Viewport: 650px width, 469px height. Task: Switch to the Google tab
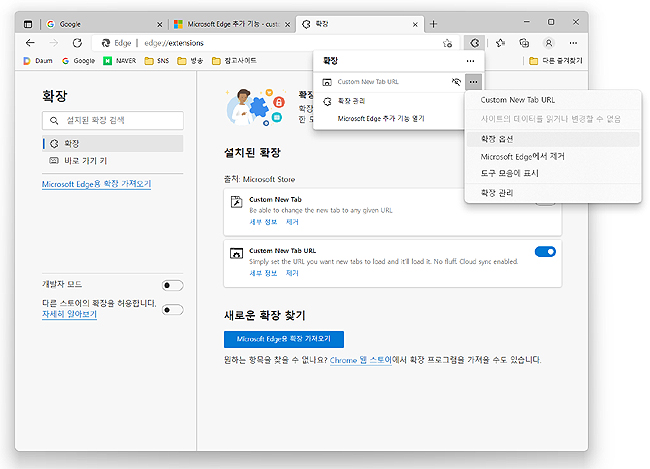(104, 24)
